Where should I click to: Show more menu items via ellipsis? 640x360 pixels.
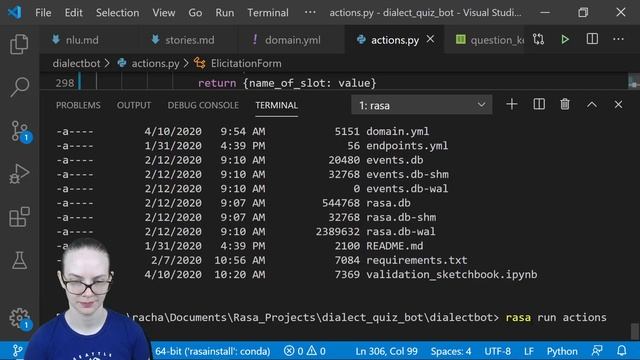click(310, 12)
